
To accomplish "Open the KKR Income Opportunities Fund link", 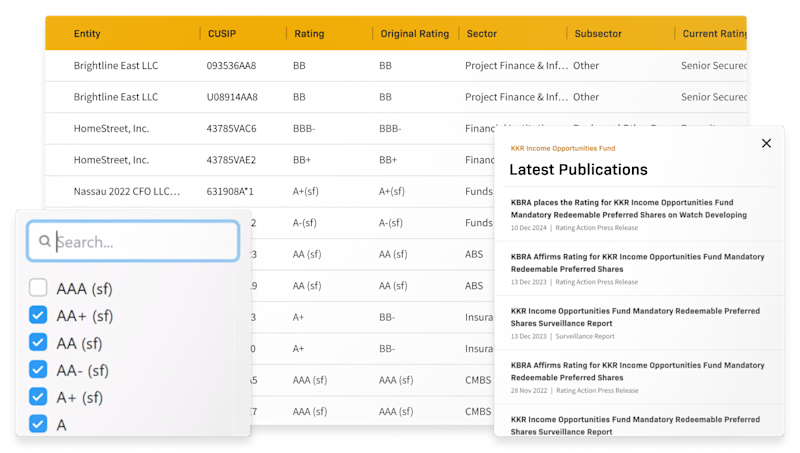I will click(563, 148).
